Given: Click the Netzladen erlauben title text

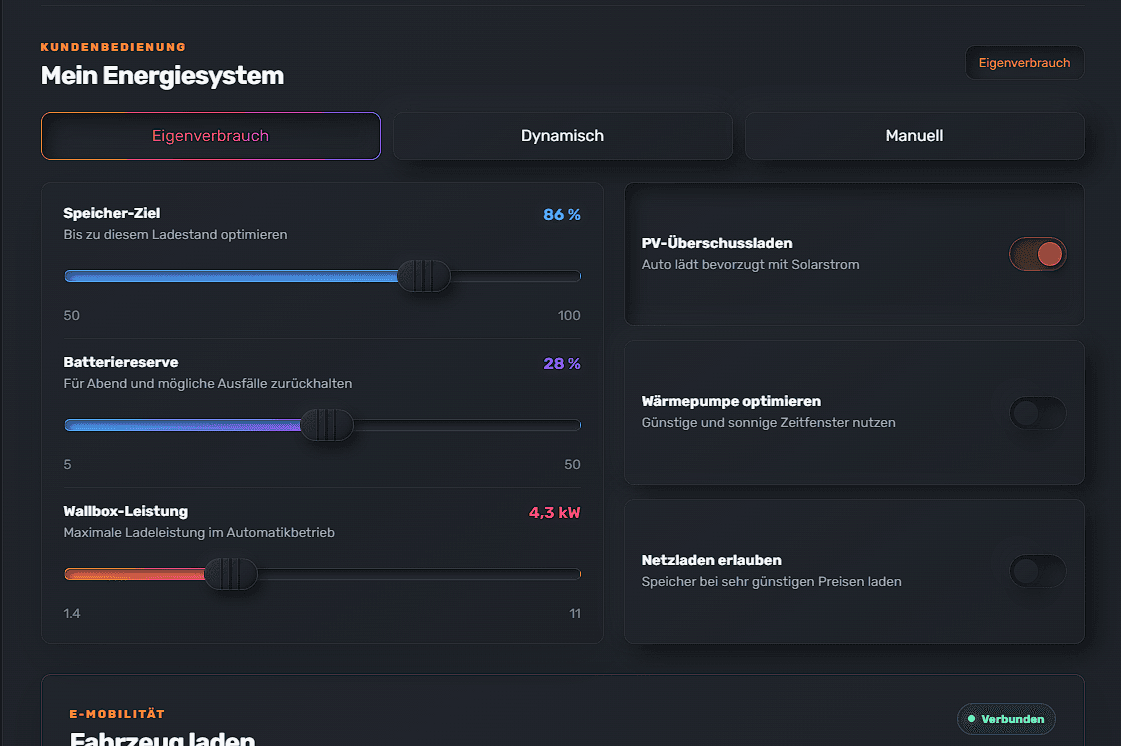Looking at the screenshot, I should click(x=712, y=560).
